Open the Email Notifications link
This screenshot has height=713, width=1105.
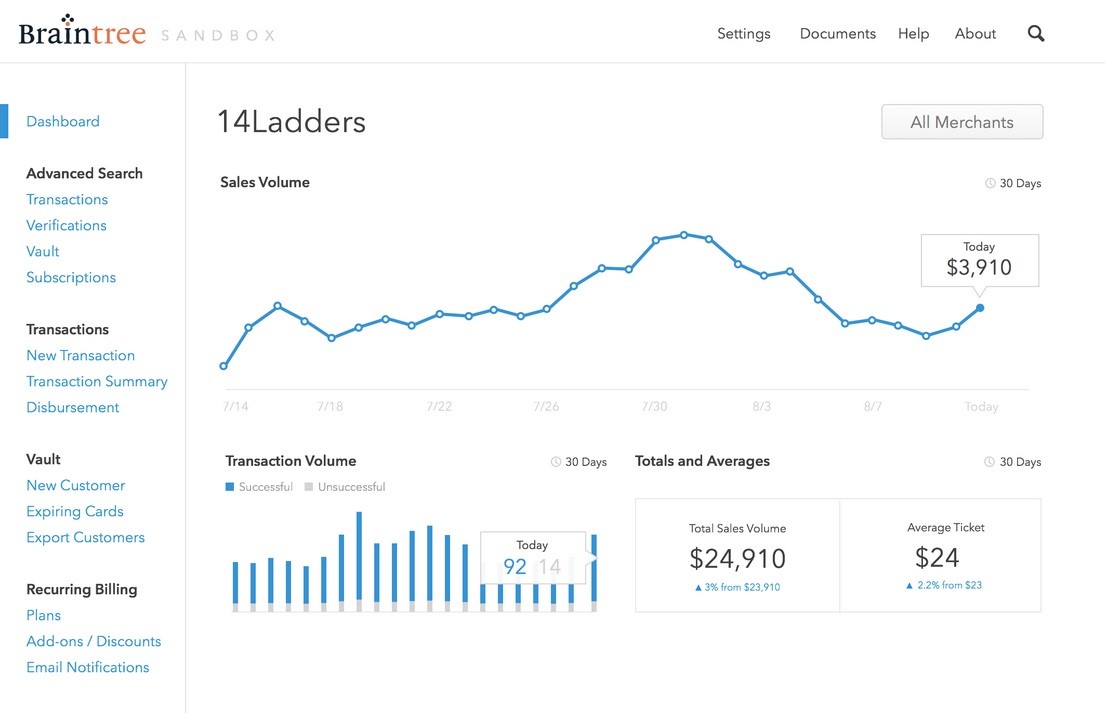click(x=87, y=667)
